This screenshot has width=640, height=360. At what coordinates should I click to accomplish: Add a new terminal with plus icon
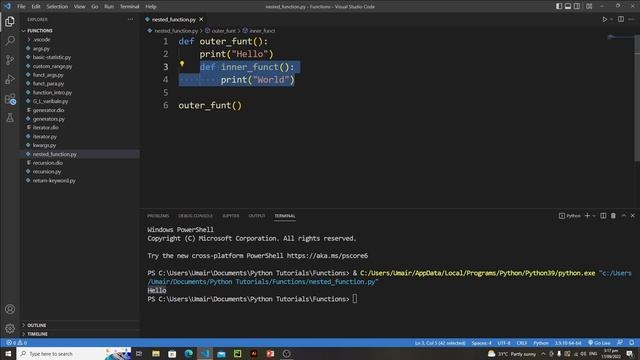pyautogui.click(x=587, y=216)
